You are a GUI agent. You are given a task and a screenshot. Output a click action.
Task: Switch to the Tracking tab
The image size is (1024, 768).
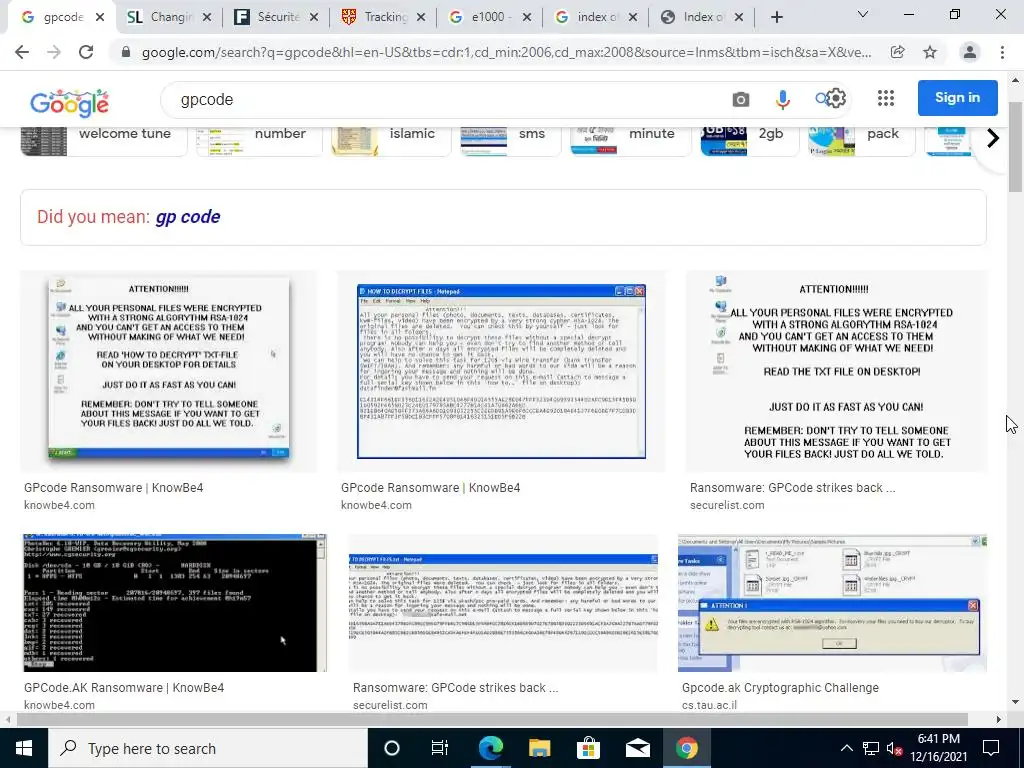(x=385, y=18)
